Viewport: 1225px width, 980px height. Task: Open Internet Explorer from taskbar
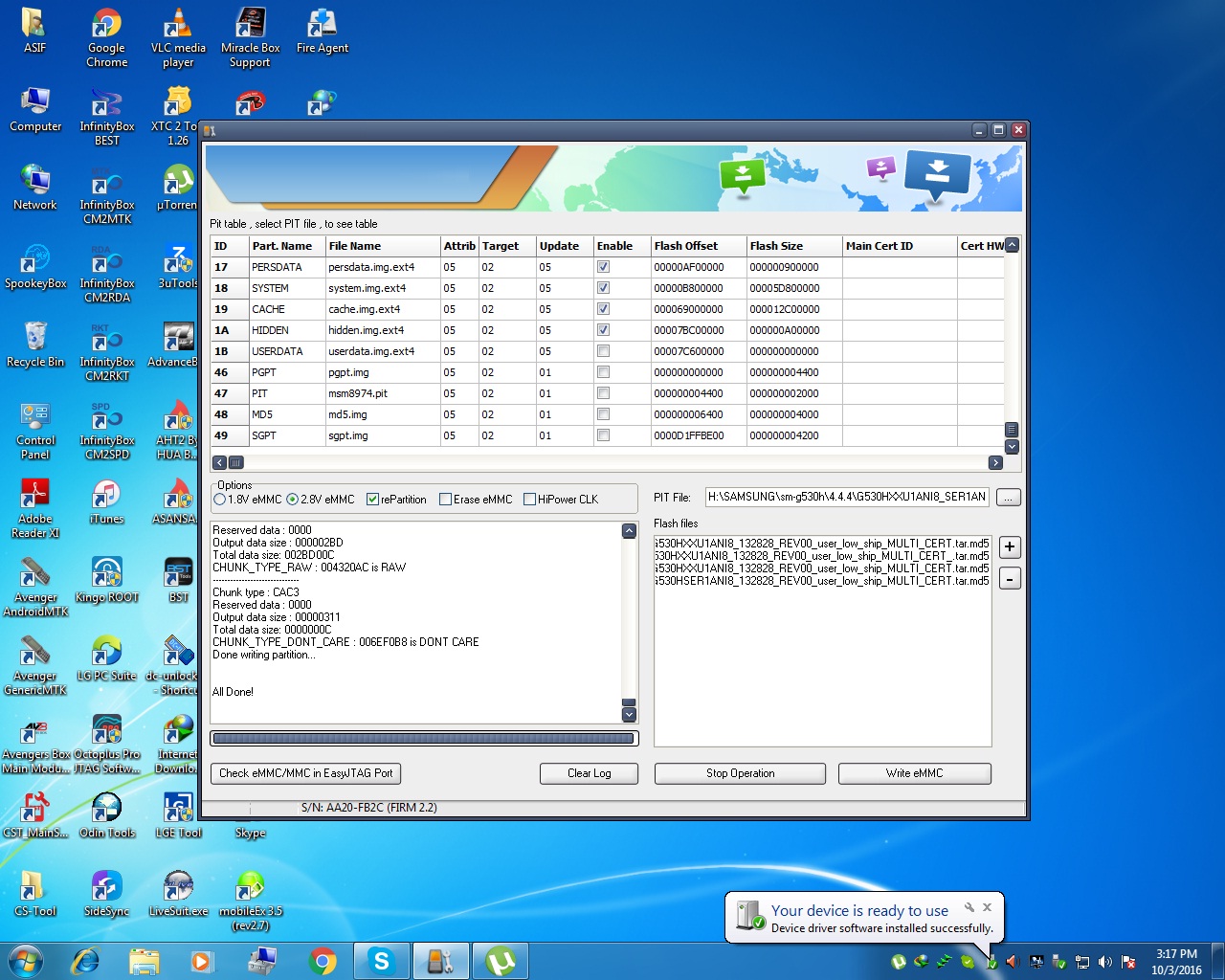coord(85,961)
